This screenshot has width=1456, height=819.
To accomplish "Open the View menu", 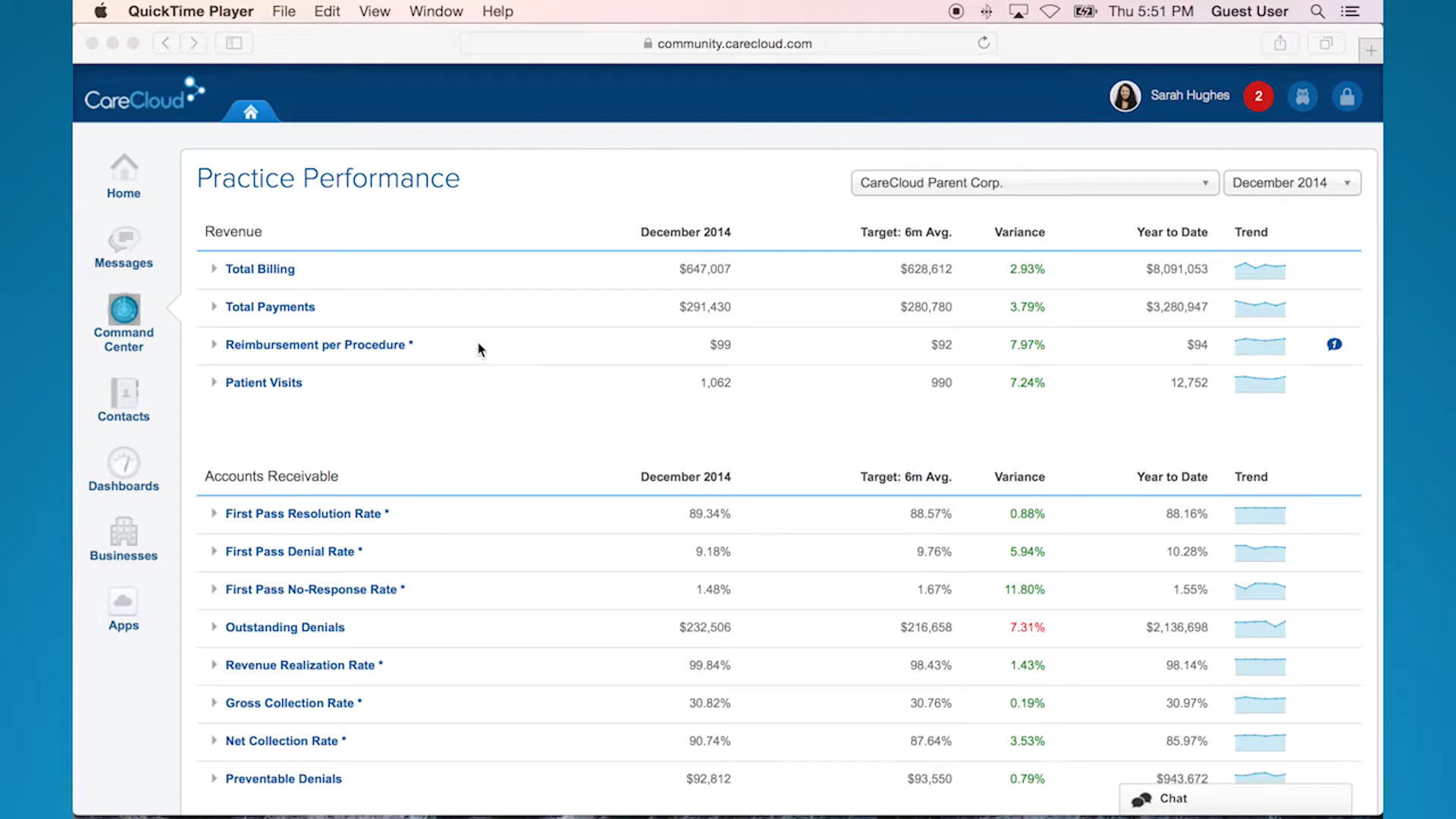I will [375, 11].
